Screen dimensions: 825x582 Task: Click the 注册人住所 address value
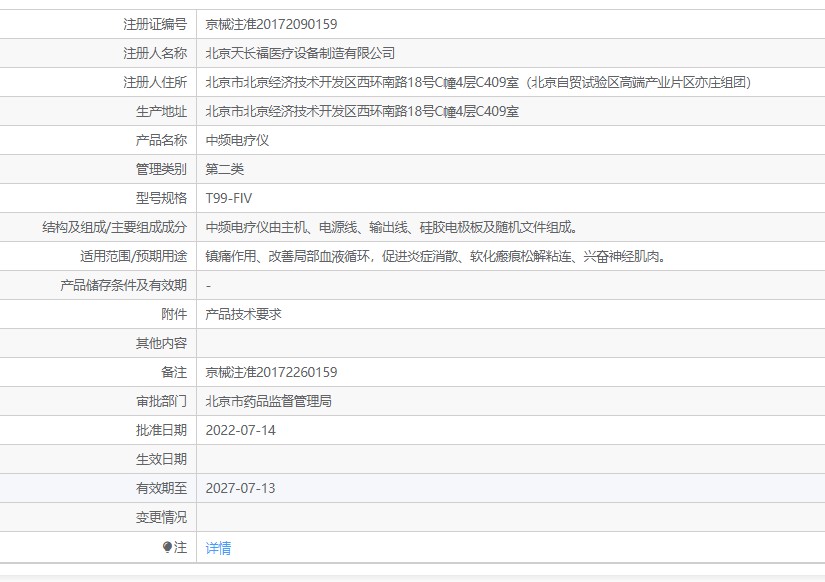(478, 82)
